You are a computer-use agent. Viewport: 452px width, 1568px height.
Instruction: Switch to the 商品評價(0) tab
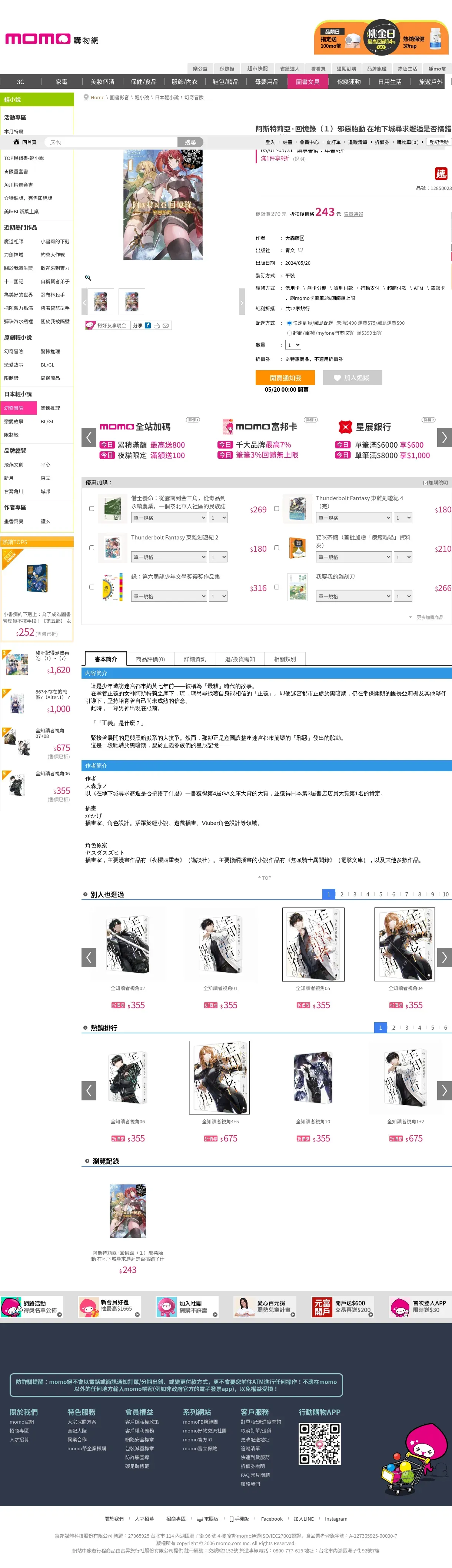[x=150, y=659]
